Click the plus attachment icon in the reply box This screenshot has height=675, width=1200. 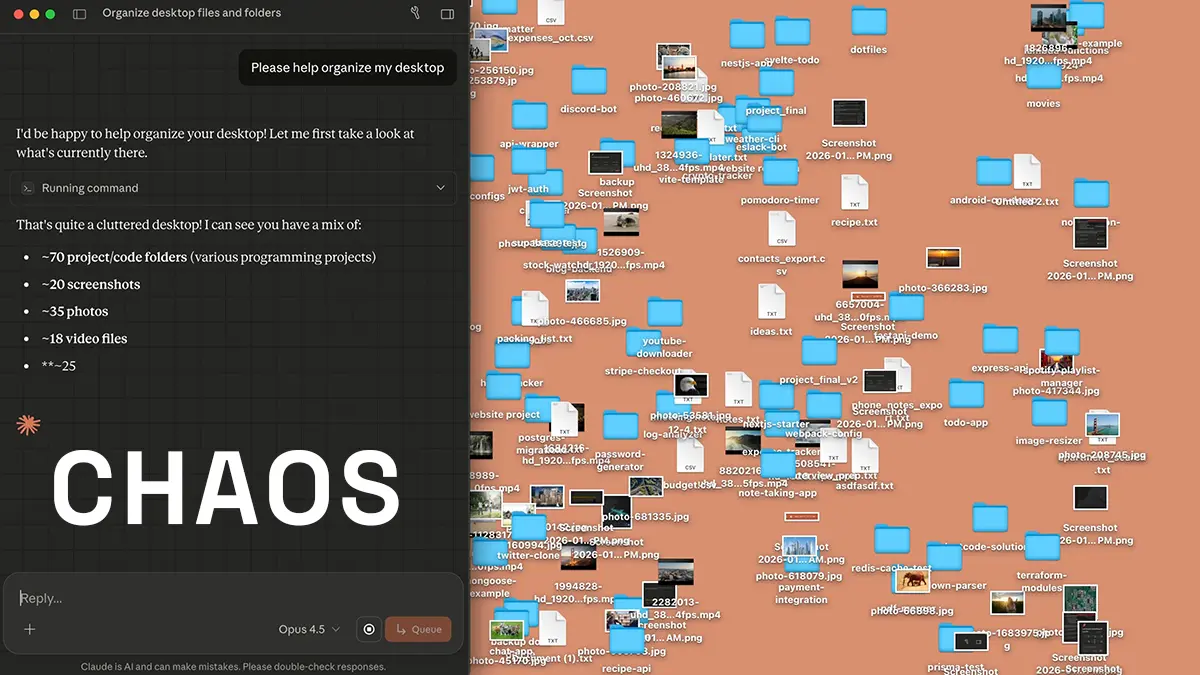30,629
